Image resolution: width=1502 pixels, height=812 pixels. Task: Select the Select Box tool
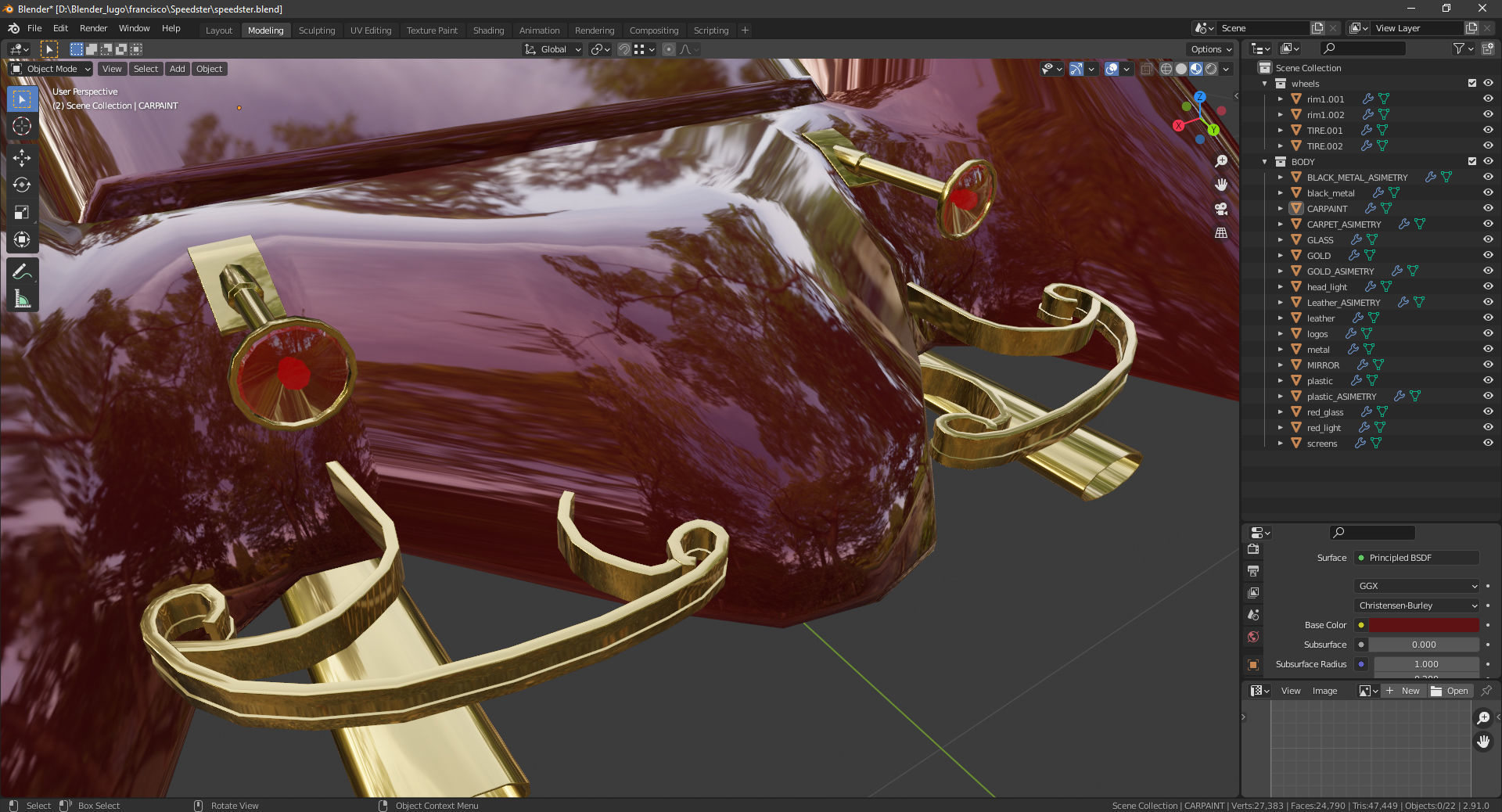pyautogui.click(x=22, y=99)
